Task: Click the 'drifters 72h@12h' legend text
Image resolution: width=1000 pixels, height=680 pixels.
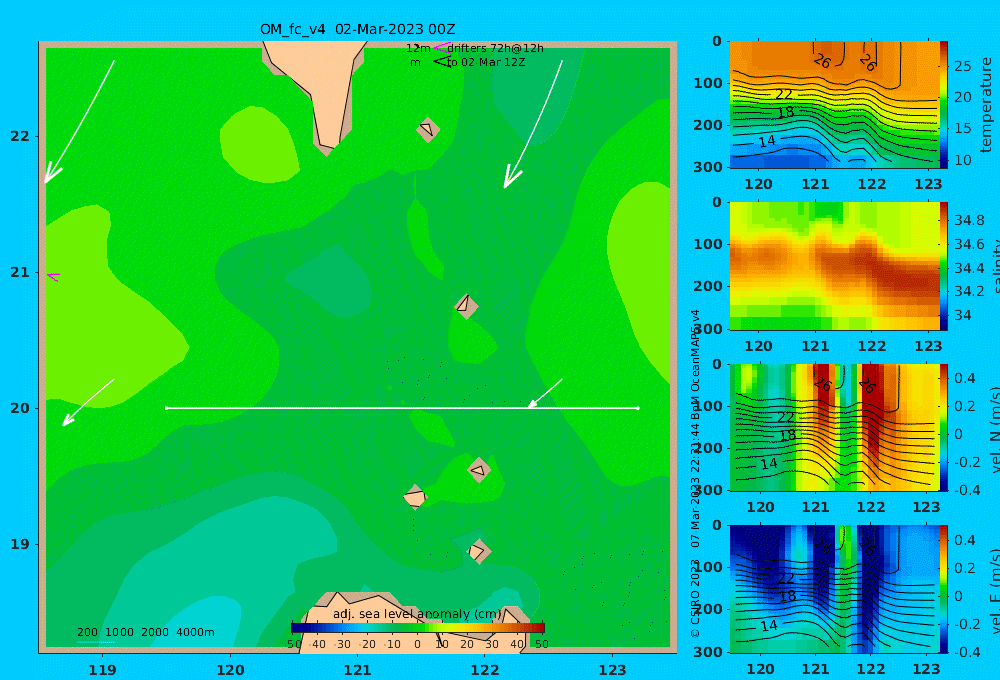Action: (496, 48)
